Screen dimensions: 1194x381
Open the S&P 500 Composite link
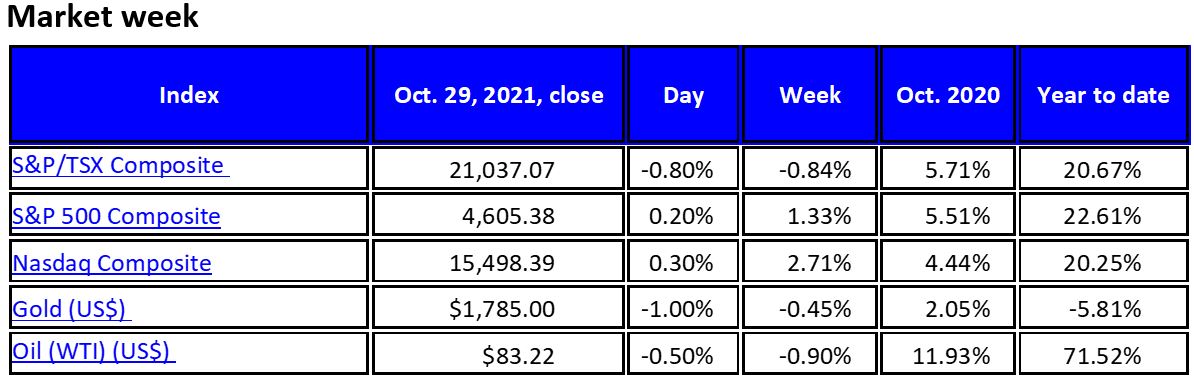(x=116, y=216)
